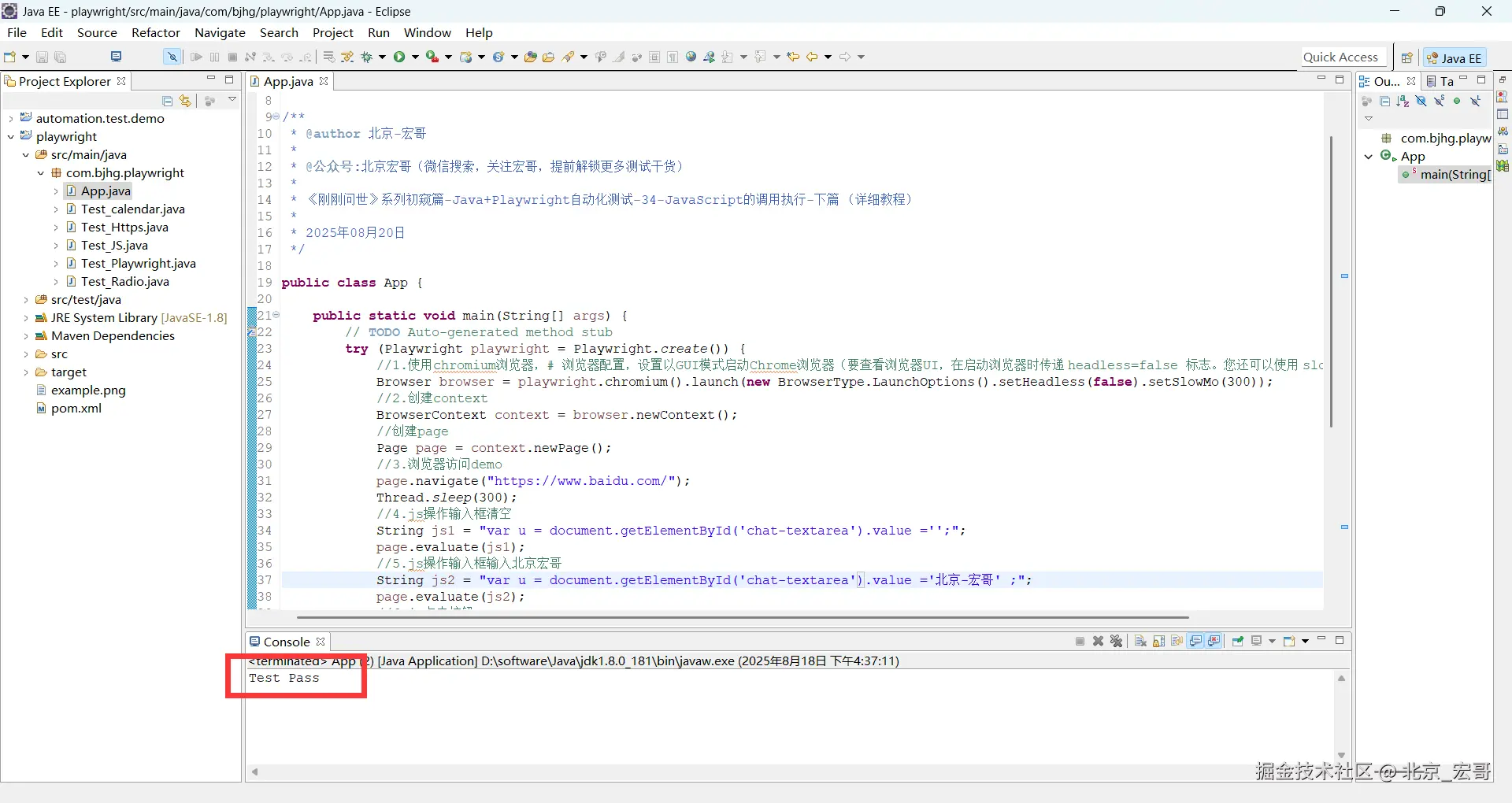Select Test_Playwright.java in Project Explorer
The image size is (1512, 803).
(x=139, y=264)
